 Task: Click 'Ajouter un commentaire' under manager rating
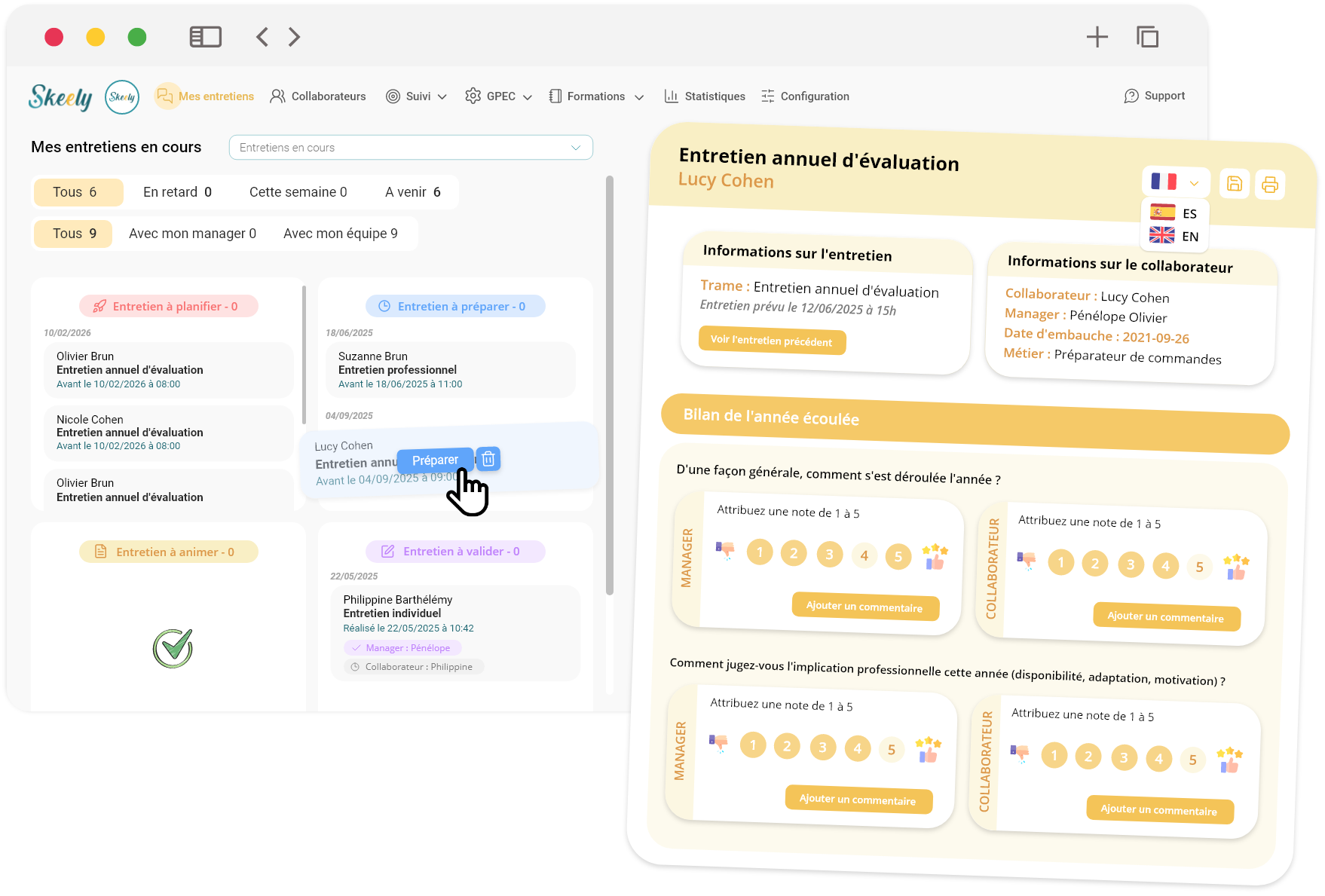point(864,607)
